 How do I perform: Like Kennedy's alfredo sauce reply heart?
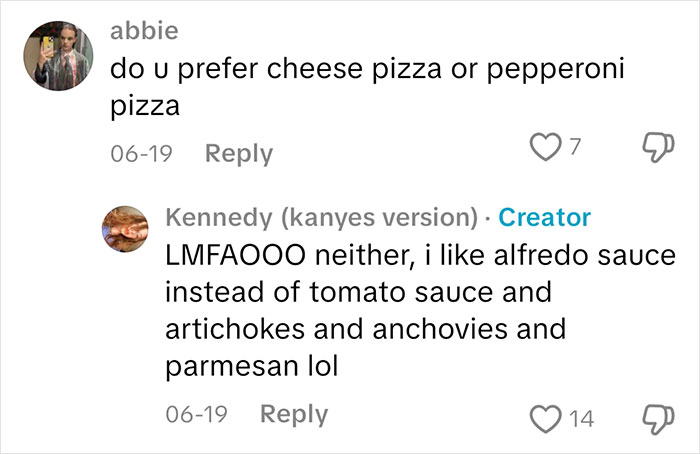point(545,419)
